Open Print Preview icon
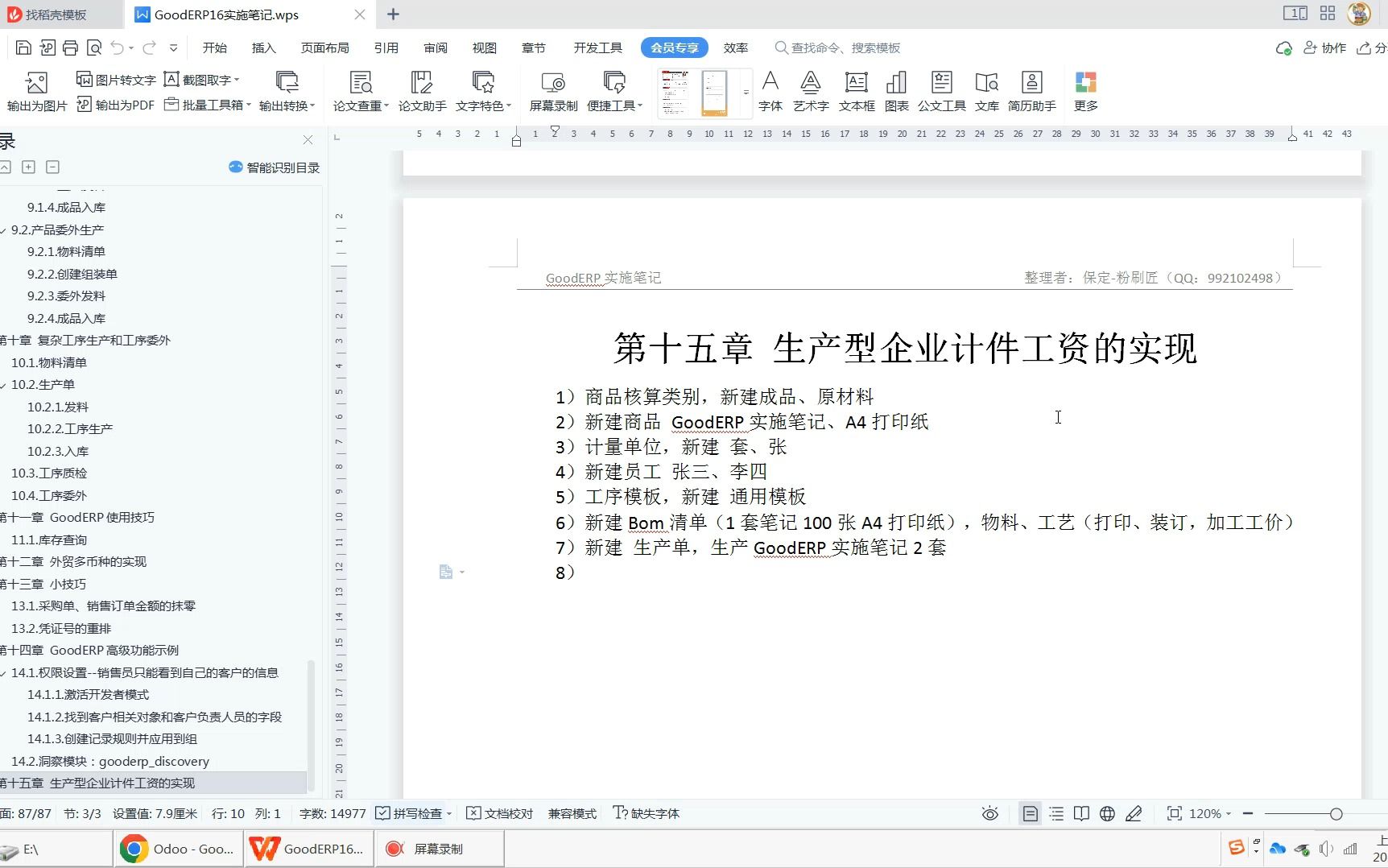The width and height of the screenshot is (1388, 868). (93, 48)
